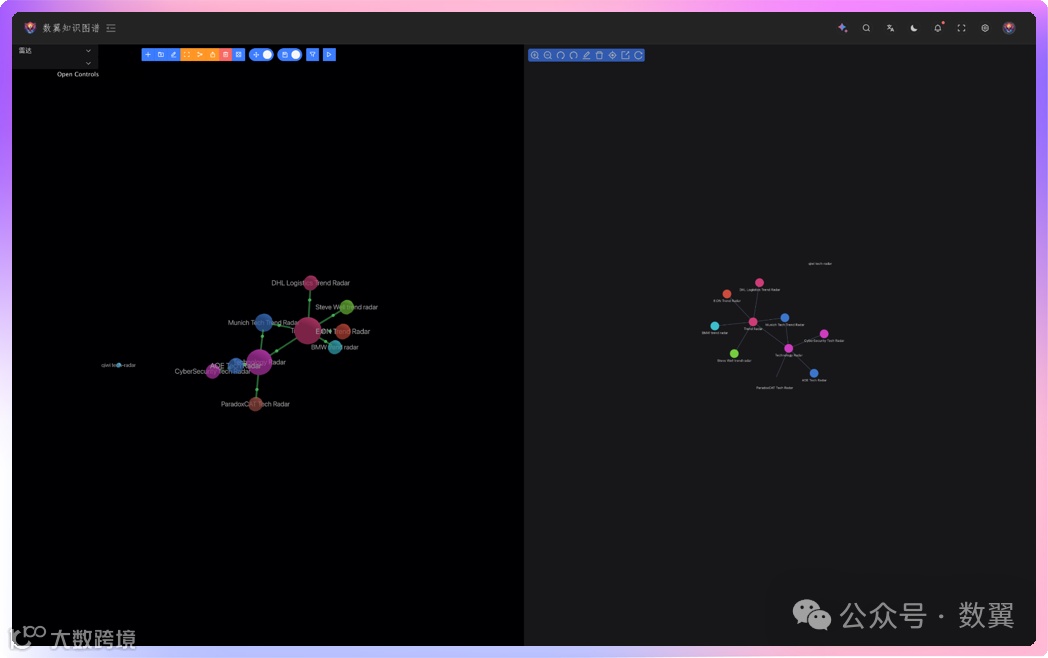Enter fullscreen mode from the header

[x=961, y=28]
